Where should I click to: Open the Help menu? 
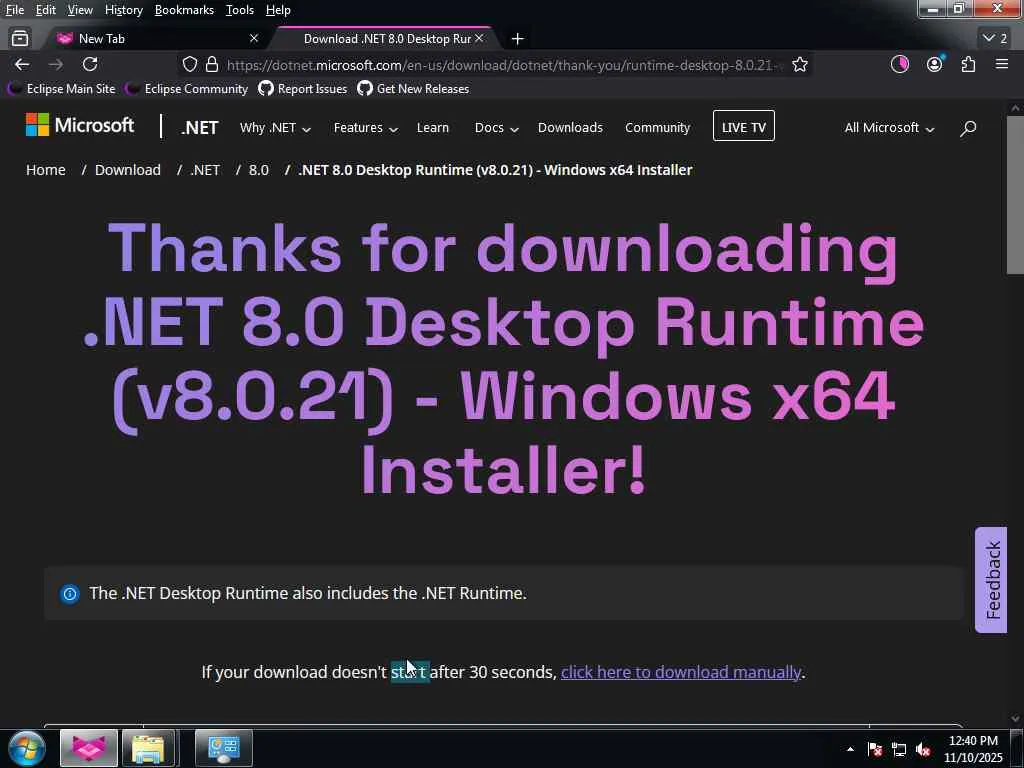[x=278, y=10]
